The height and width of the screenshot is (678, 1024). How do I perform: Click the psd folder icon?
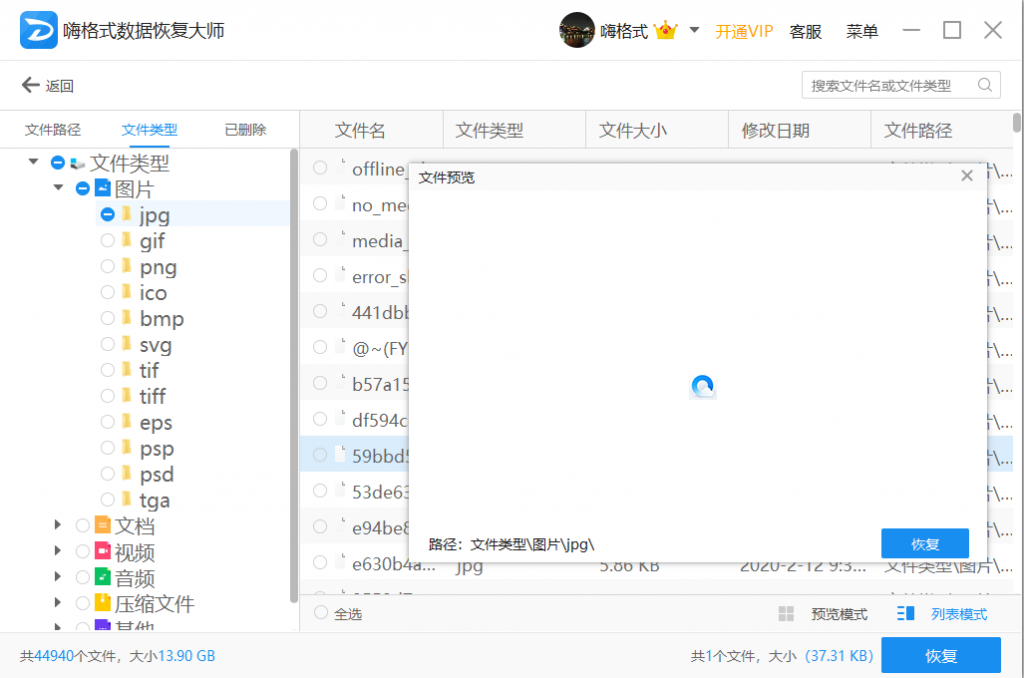click(x=127, y=474)
